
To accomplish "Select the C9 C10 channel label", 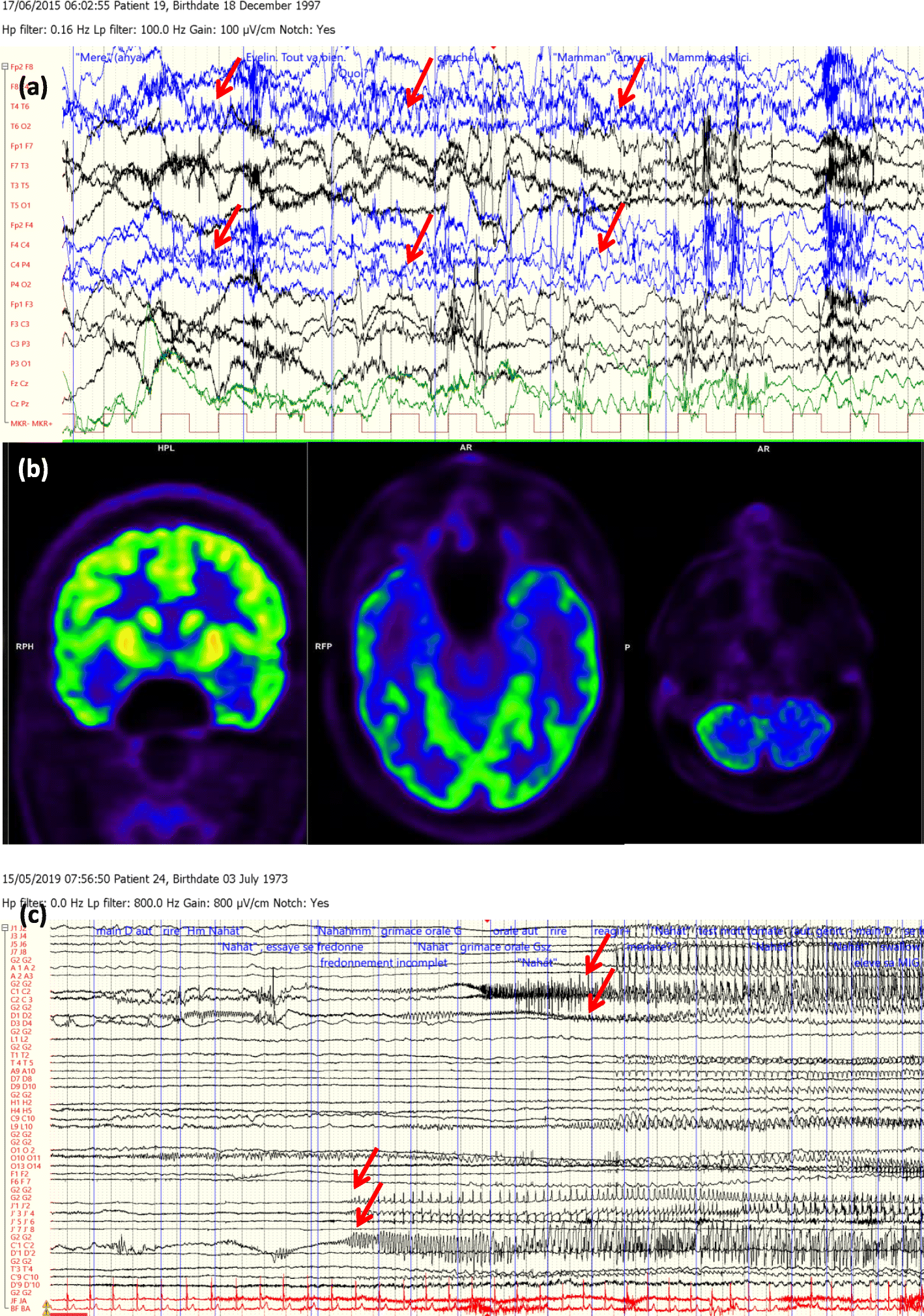I will point(23,1119).
